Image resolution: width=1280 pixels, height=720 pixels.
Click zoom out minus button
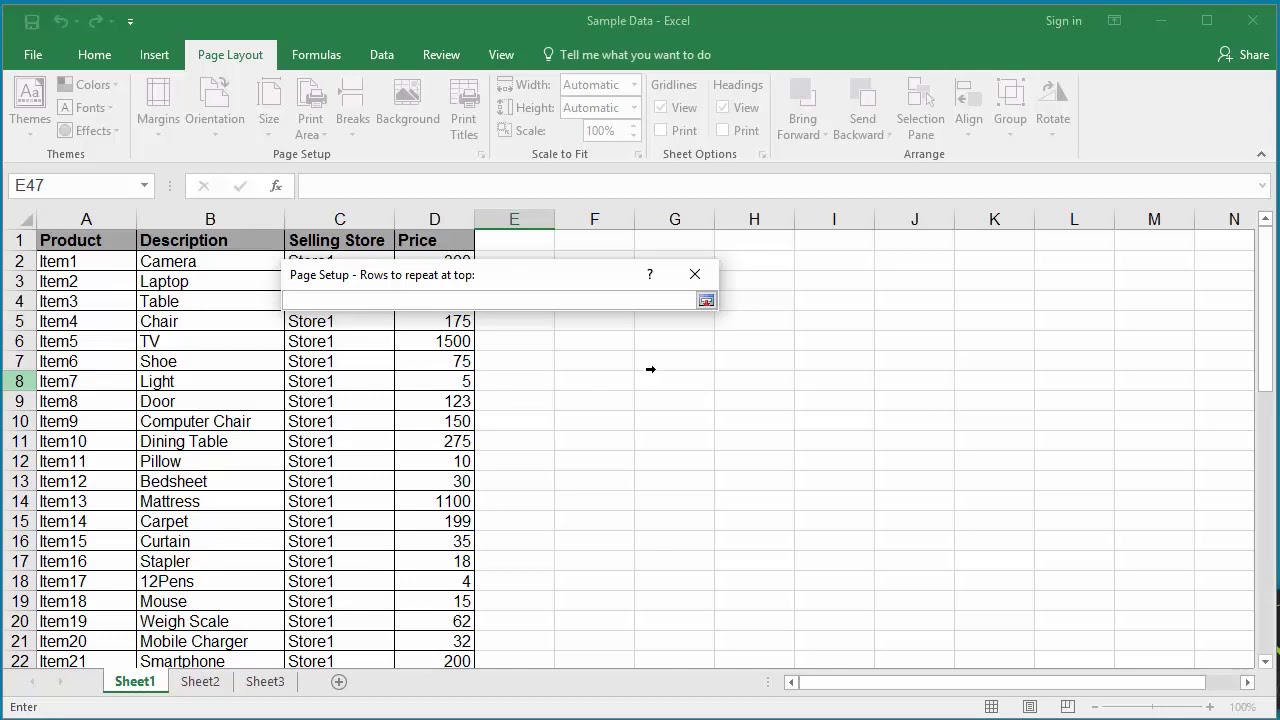1094,707
